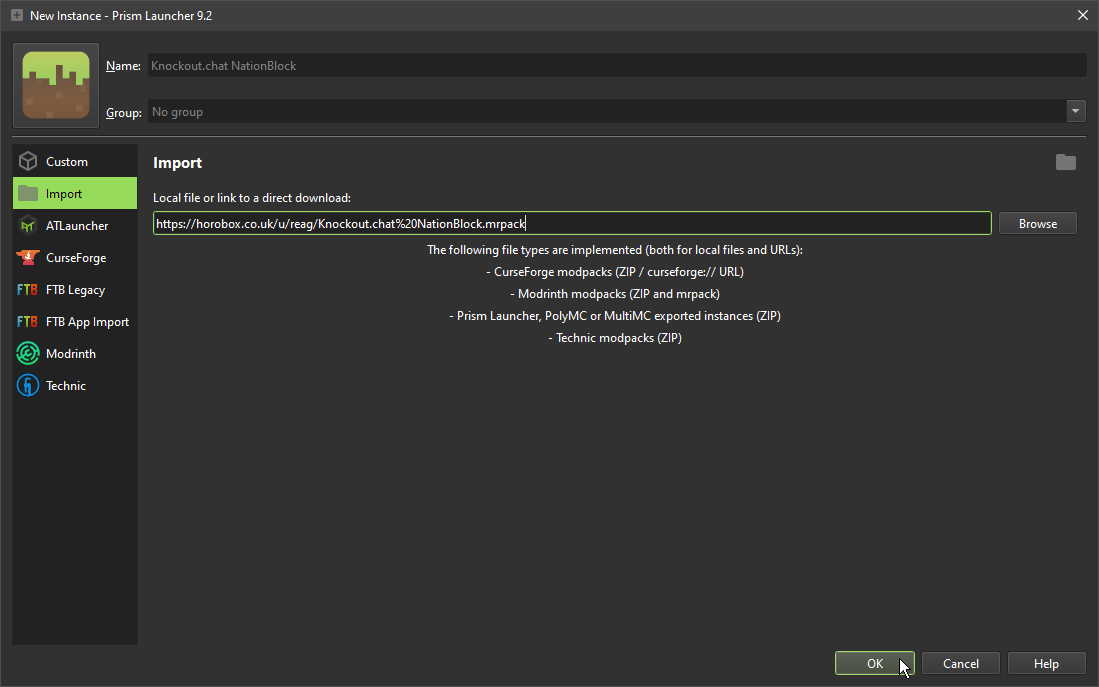Click the Custom cube icon in sidebar
Viewport: 1099px width, 687px height.
(x=28, y=161)
